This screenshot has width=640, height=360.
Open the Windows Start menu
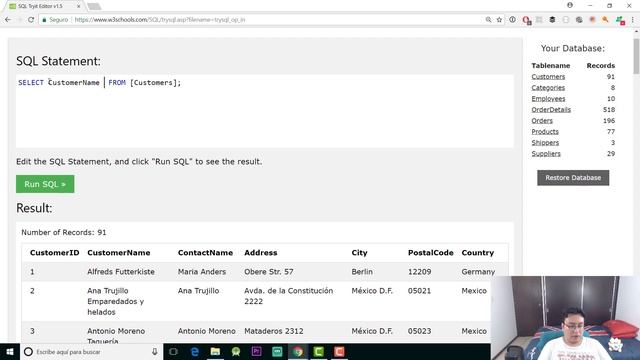point(10,351)
